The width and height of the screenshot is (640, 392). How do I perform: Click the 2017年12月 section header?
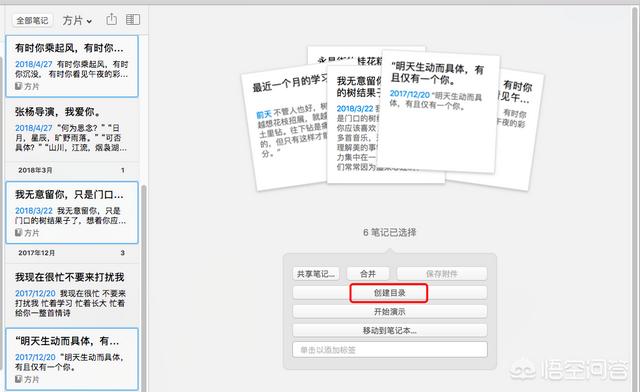point(72,253)
